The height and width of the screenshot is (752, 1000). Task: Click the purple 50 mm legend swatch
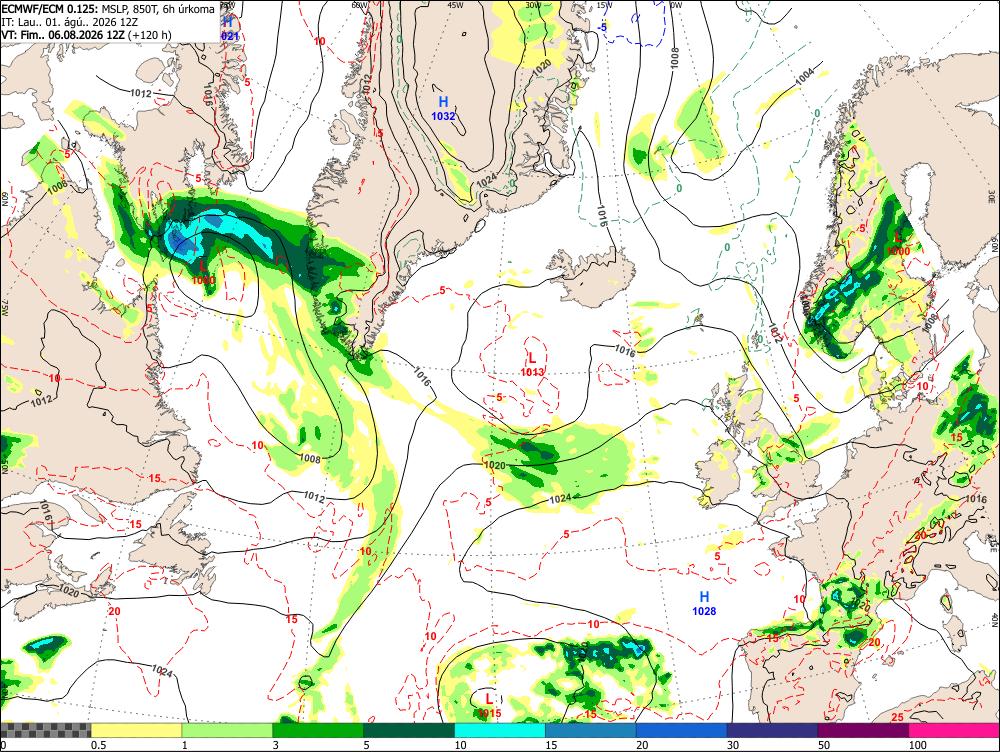[x=863, y=730]
